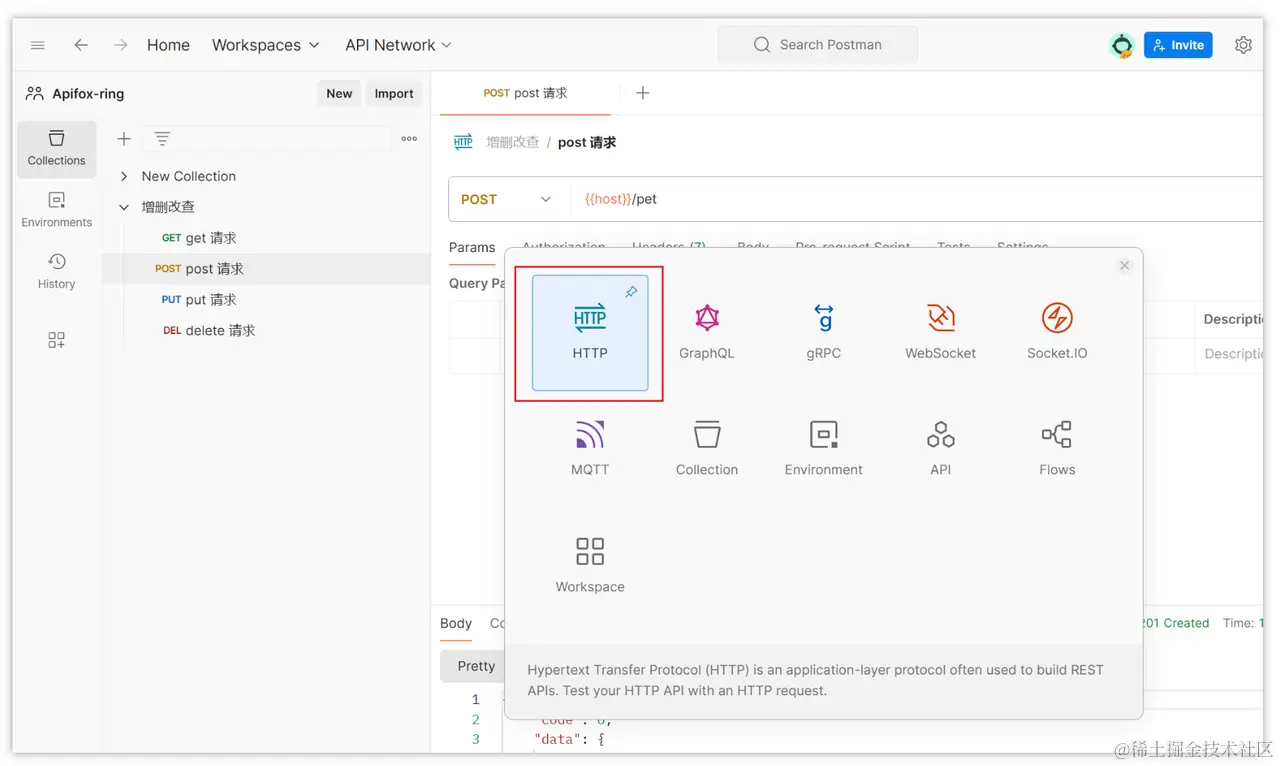This screenshot has width=1280, height=766.
Task: Close the new item dialog
Action: coord(1125,265)
